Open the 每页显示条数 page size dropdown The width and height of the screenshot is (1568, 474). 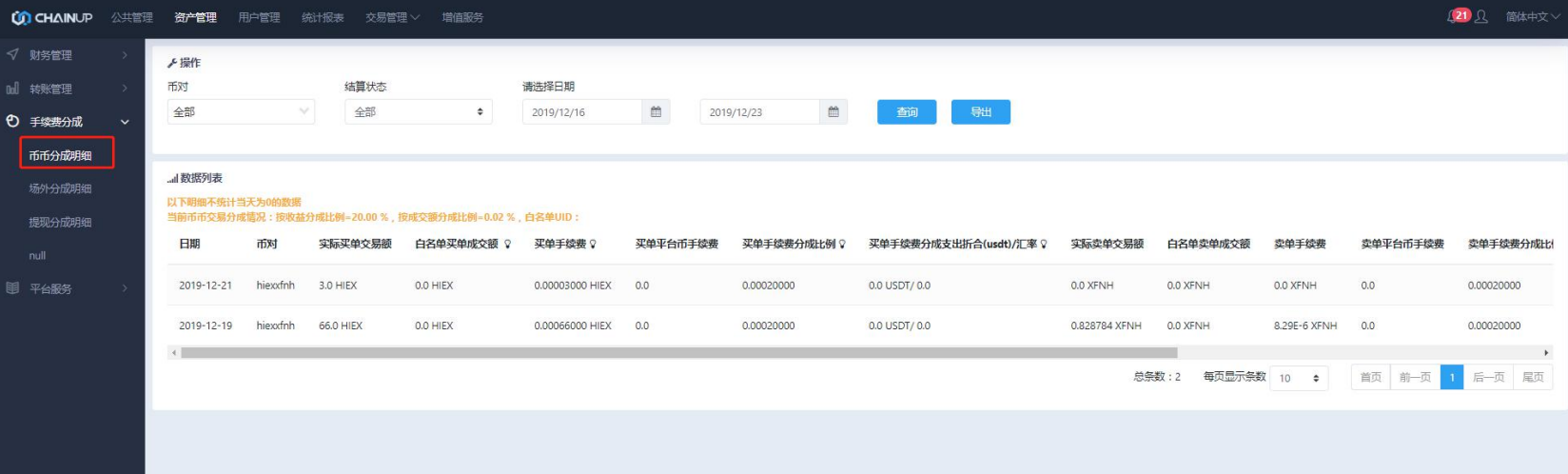click(1299, 378)
